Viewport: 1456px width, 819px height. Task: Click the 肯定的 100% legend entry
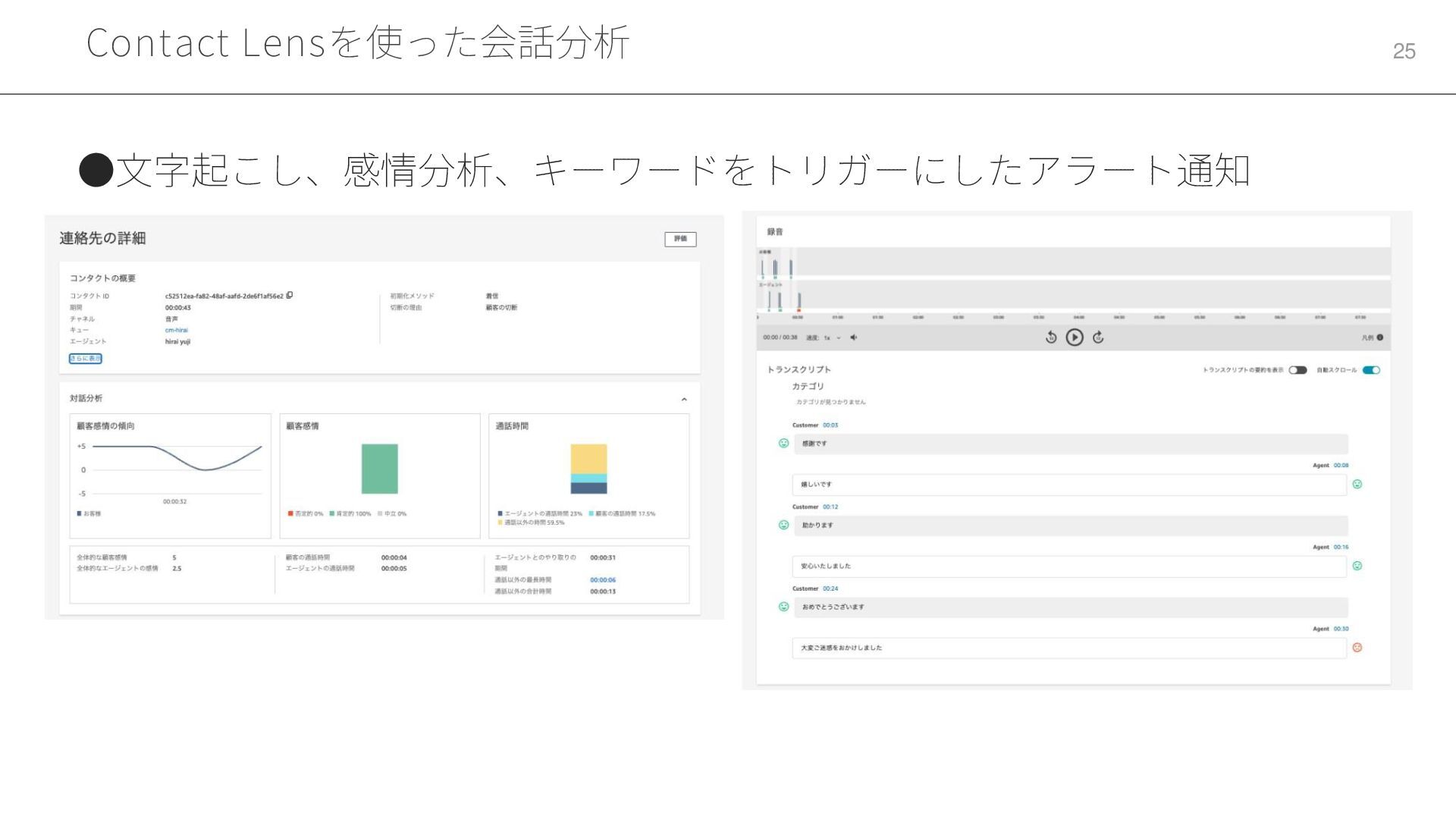pos(350,514)
